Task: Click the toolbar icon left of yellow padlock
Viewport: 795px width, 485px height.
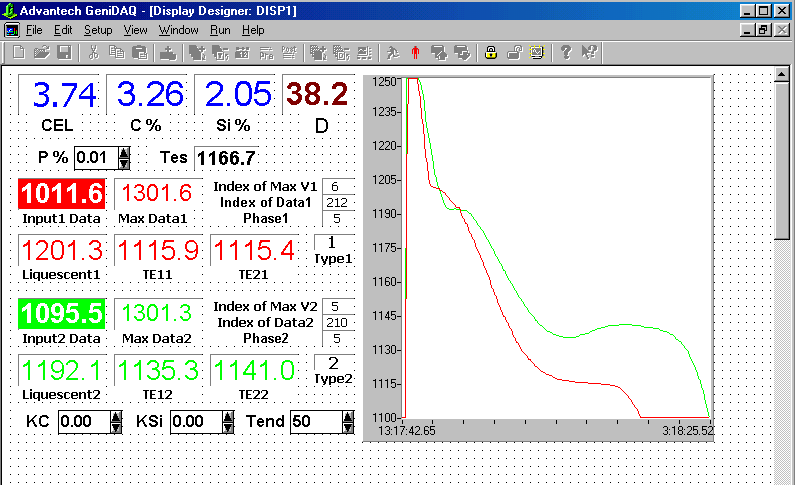Action: tap(462, 52)
